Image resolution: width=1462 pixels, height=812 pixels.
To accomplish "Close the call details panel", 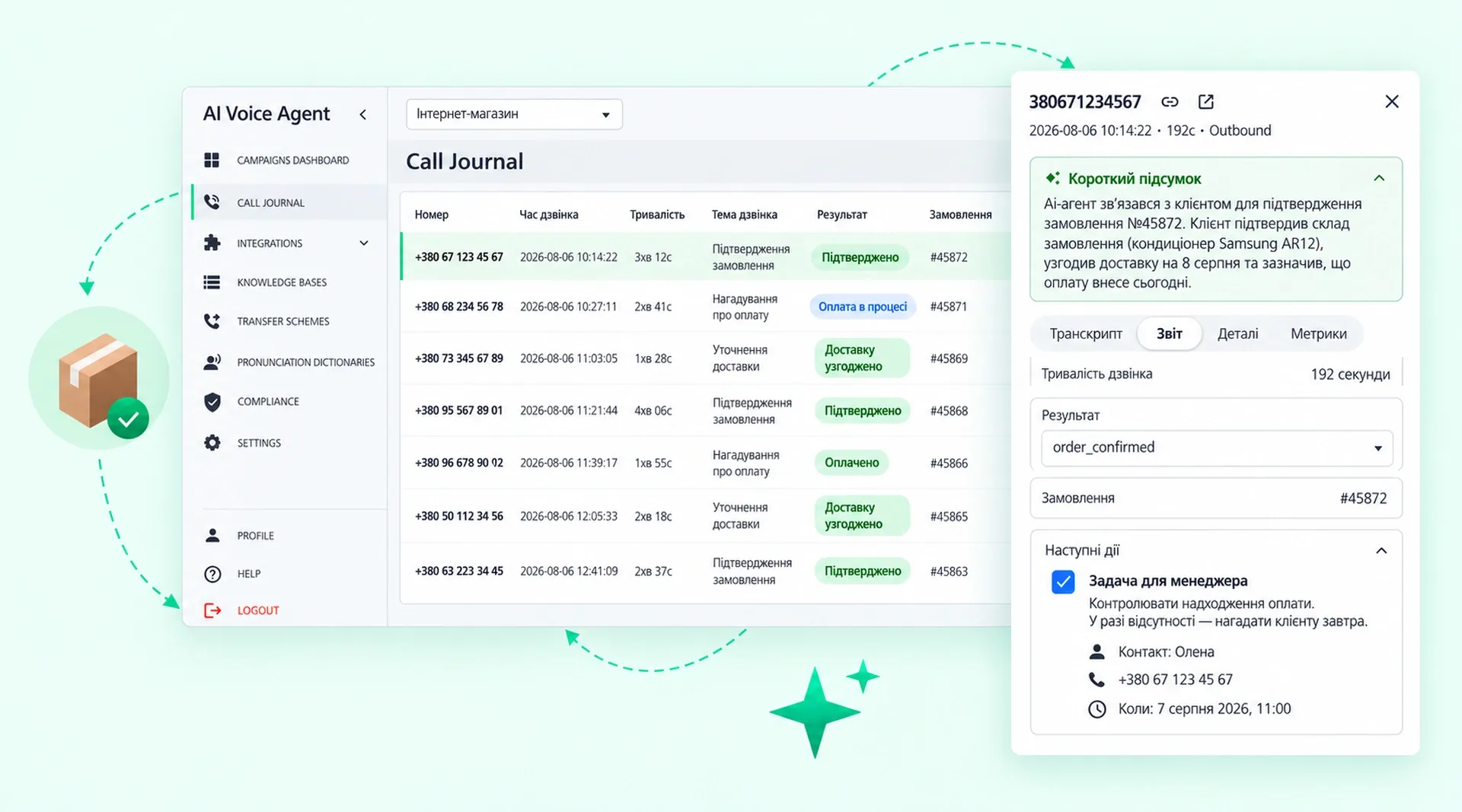I will [1392, 101].
